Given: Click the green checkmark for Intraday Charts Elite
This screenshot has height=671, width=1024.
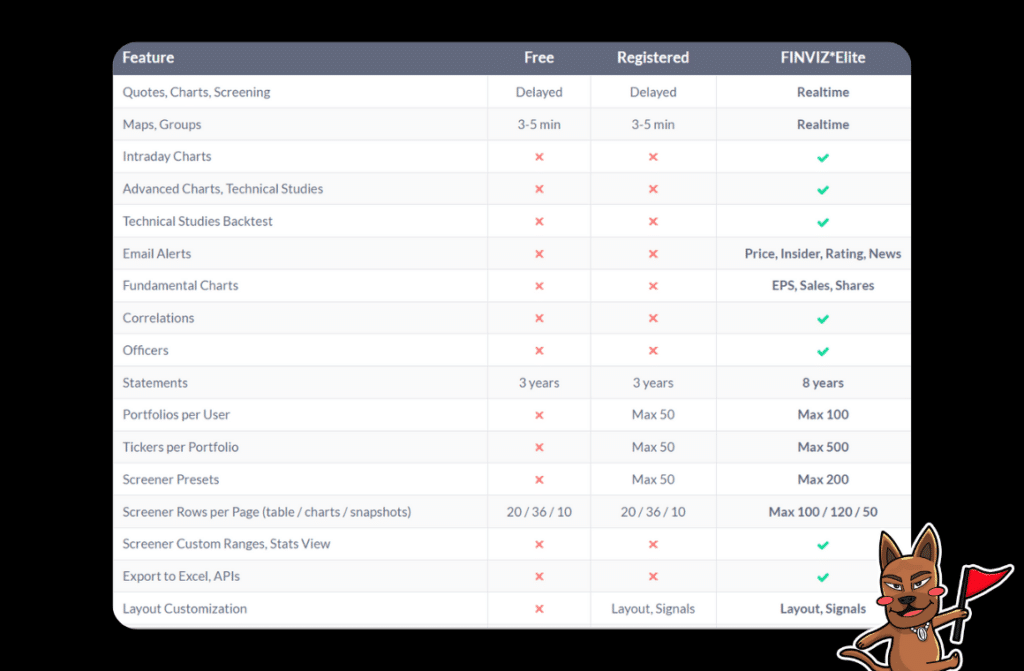Looking at the screenshot, I should [822, 156].
